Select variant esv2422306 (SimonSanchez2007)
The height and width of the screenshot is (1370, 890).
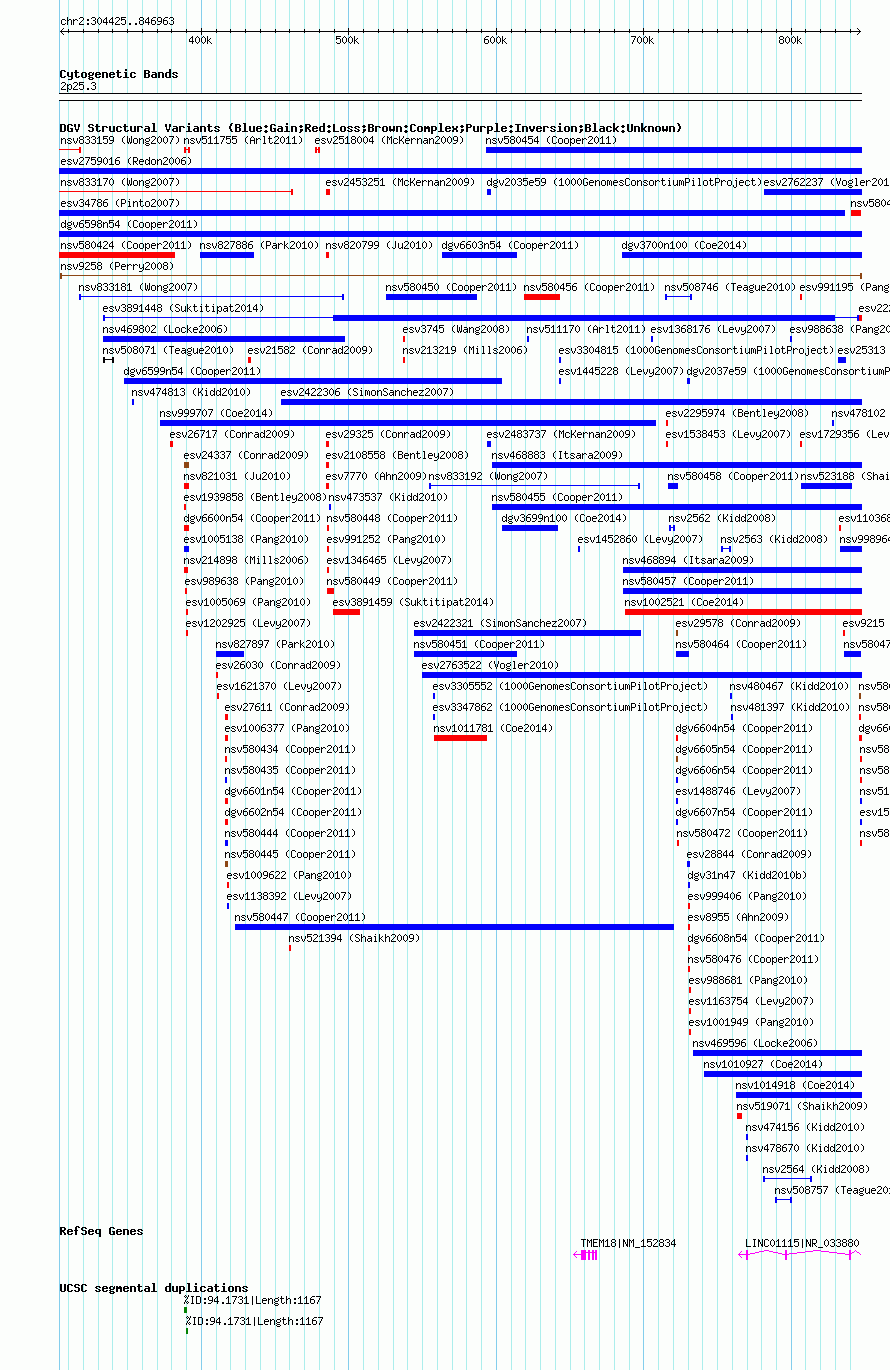click(x=571, y=402)
